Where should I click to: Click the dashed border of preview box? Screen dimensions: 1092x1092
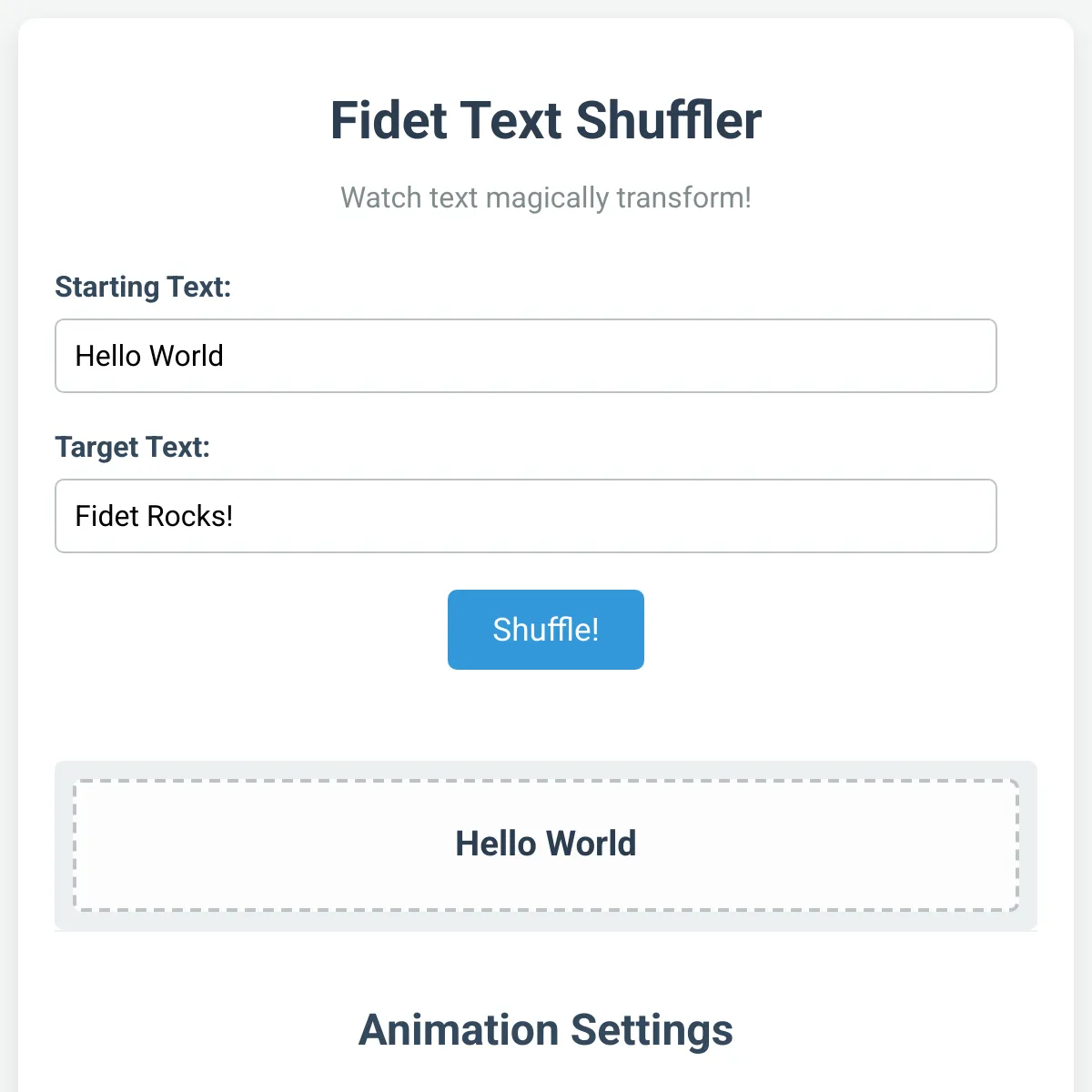click(546, 781)
